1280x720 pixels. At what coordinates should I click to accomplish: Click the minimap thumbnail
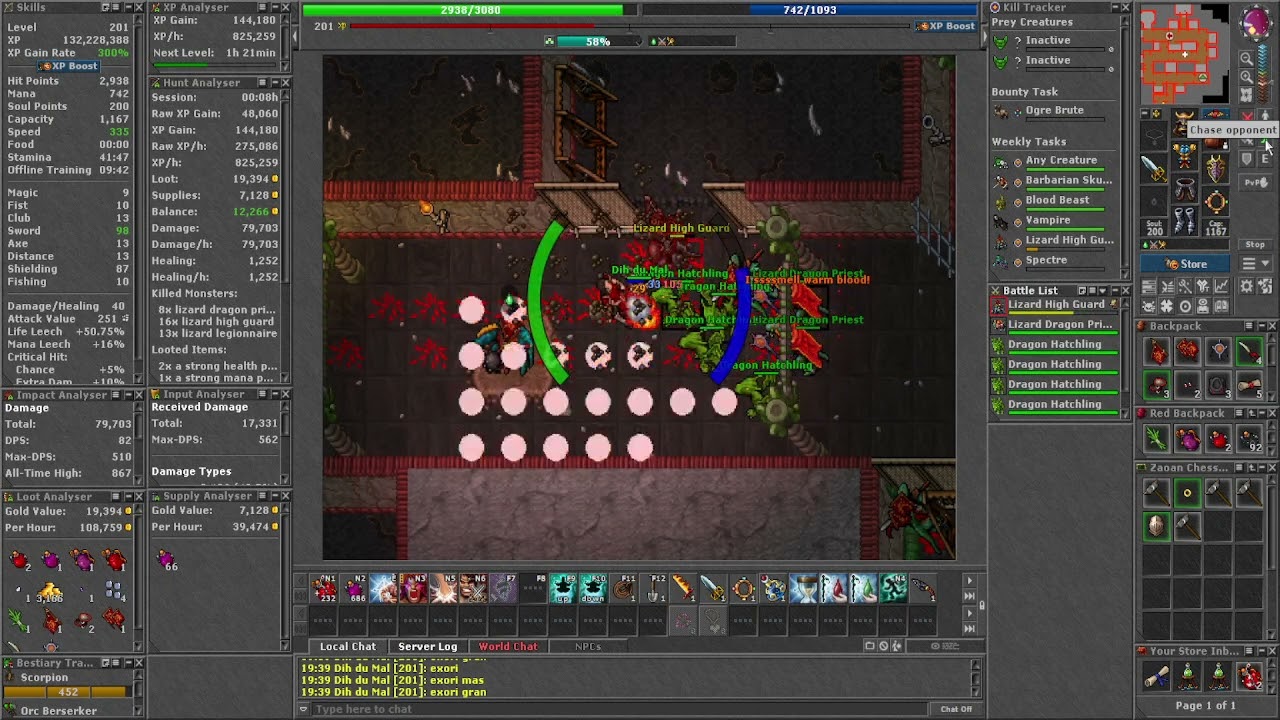pos(1185,52)
